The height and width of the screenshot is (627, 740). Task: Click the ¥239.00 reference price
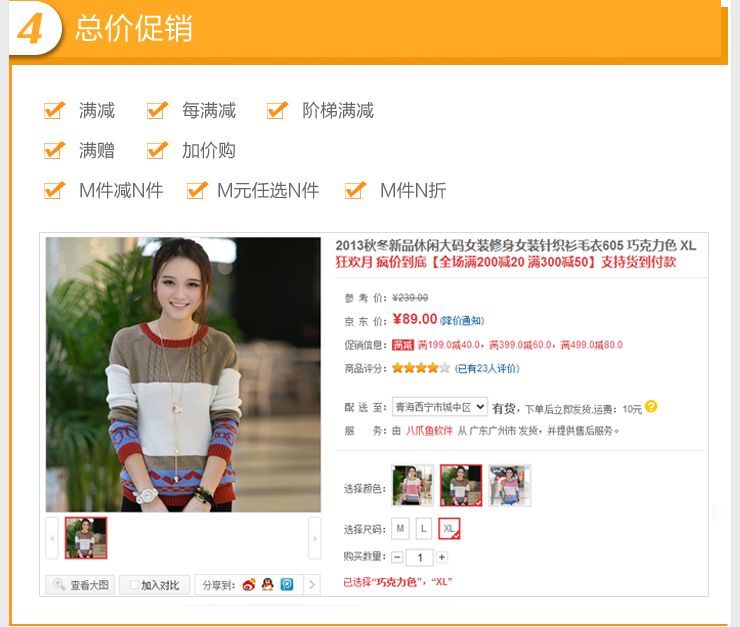410,298
